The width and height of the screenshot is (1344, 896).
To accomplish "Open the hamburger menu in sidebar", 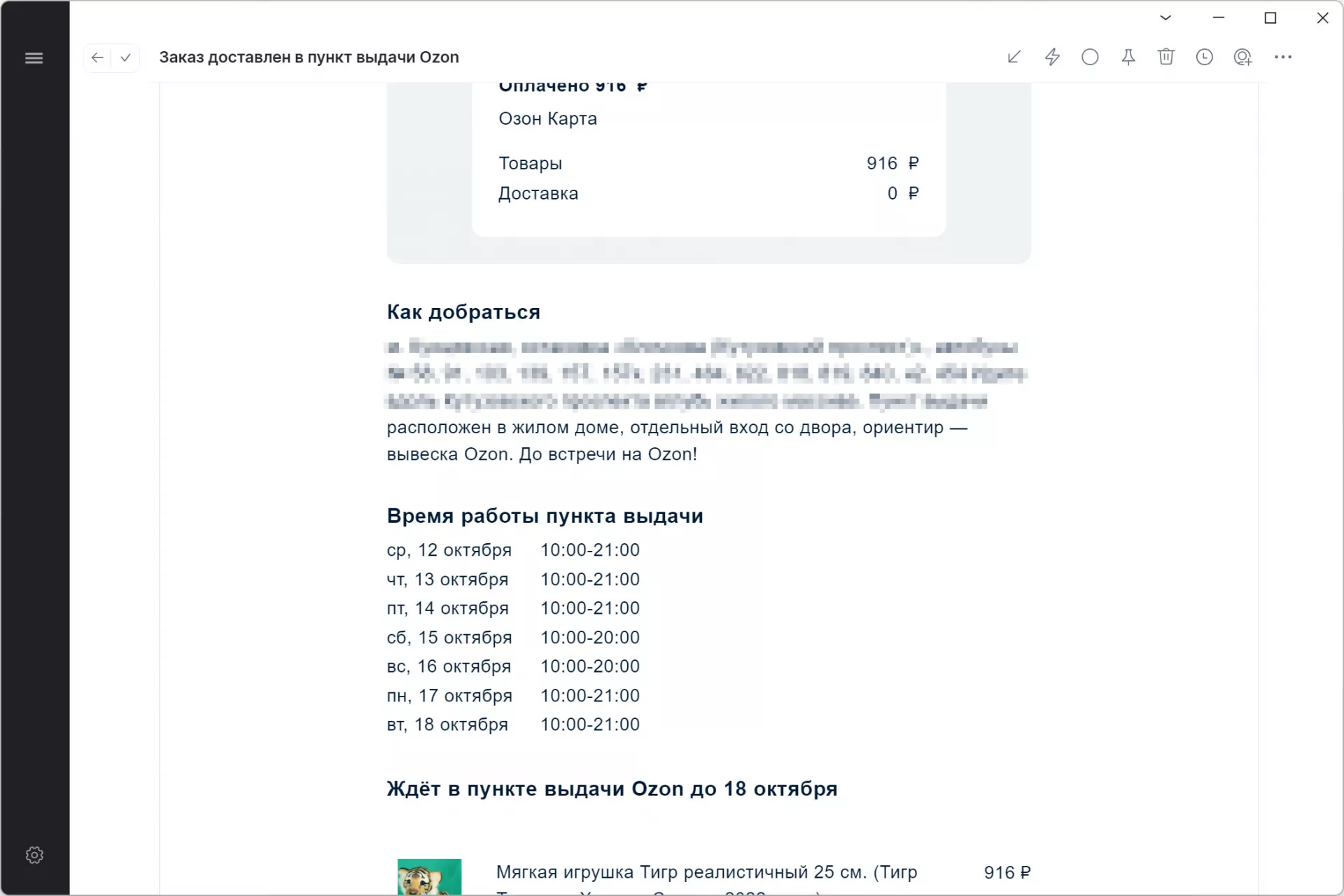I will [x=34, y=58].
